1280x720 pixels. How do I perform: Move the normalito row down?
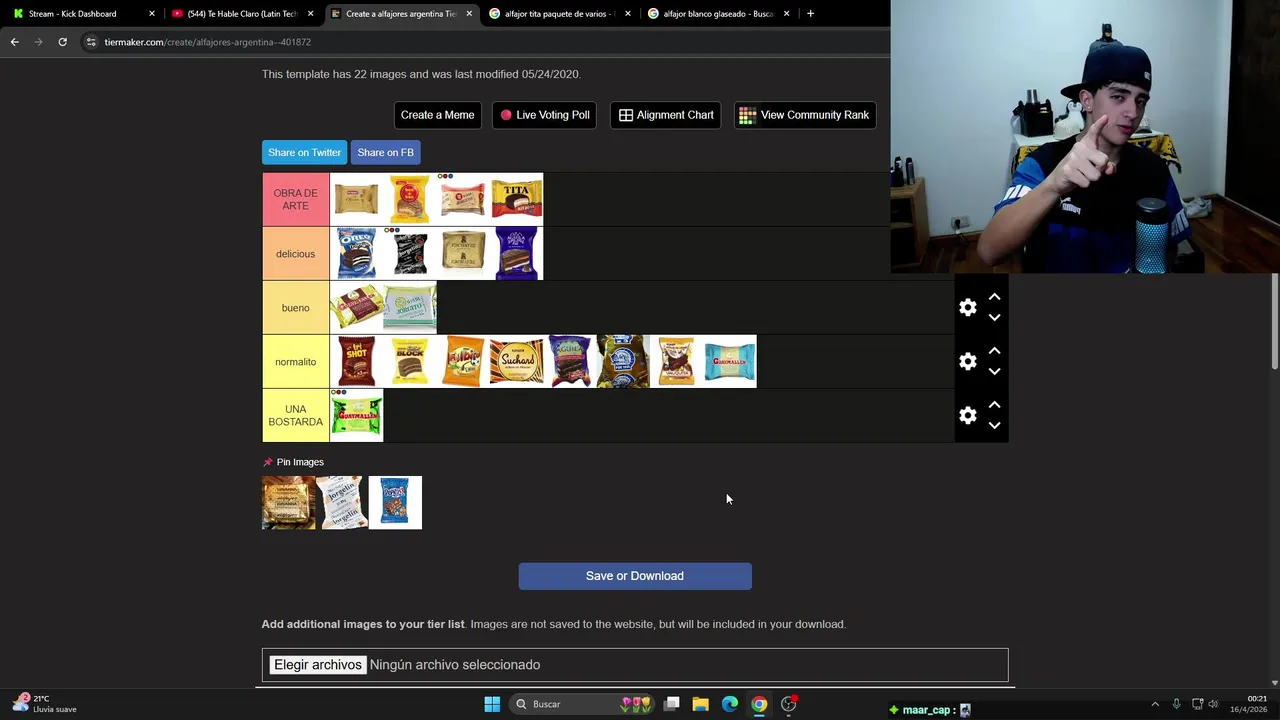[x=994, y=372]
